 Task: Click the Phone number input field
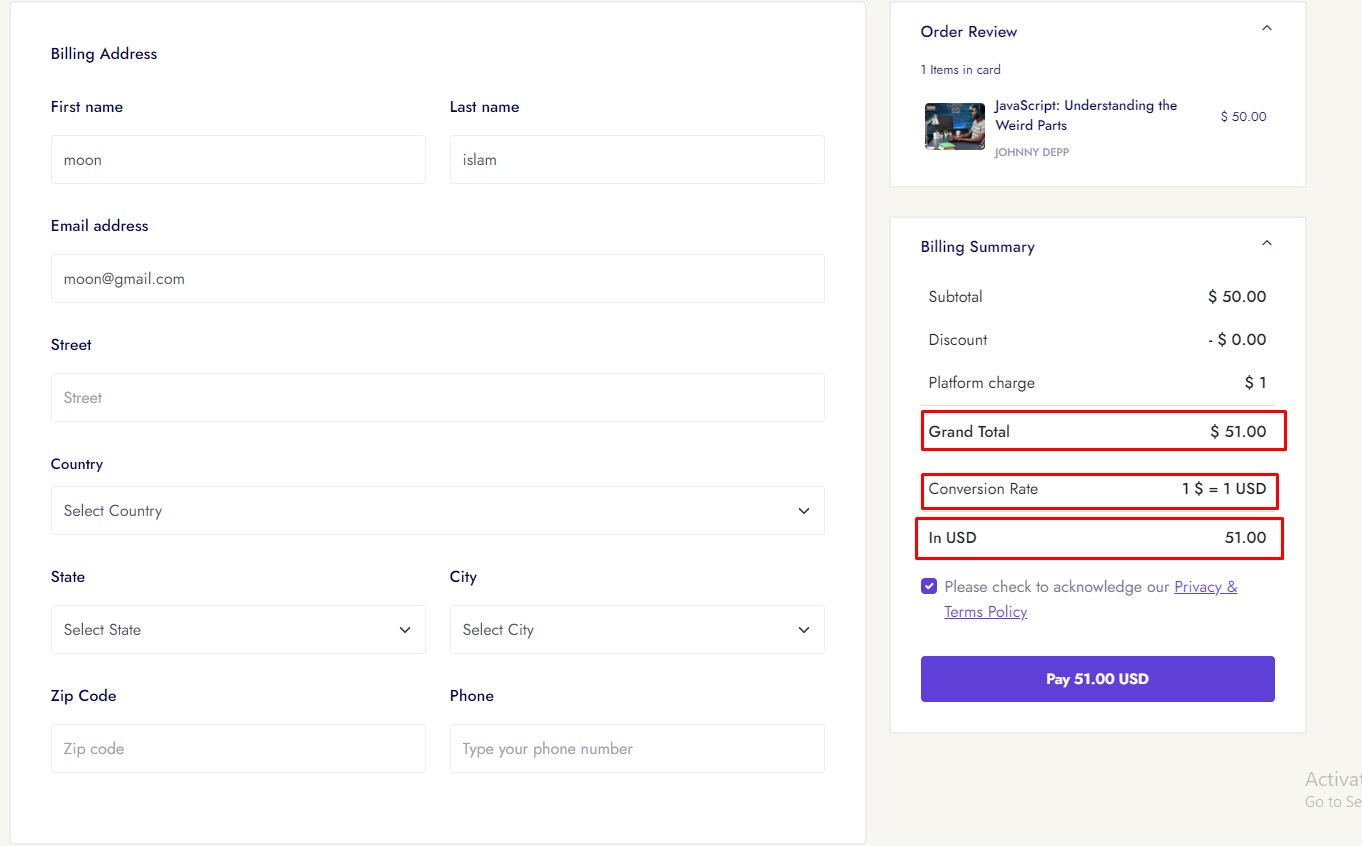(637, 749)
